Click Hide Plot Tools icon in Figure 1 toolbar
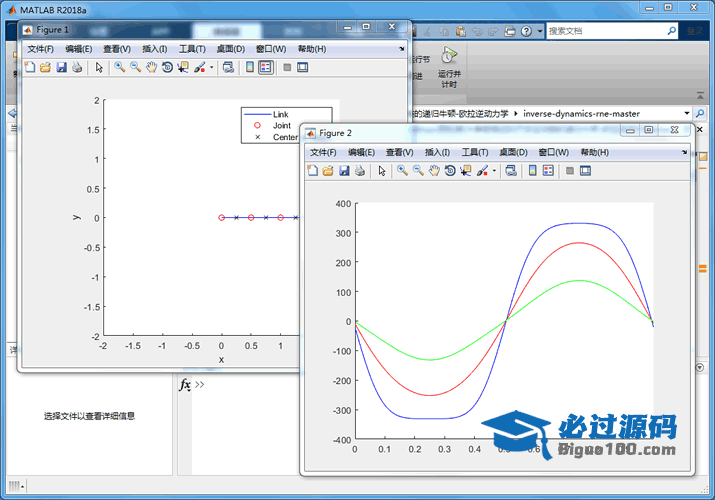Viewport: 715px width, 500px height. tap(287, 67)
